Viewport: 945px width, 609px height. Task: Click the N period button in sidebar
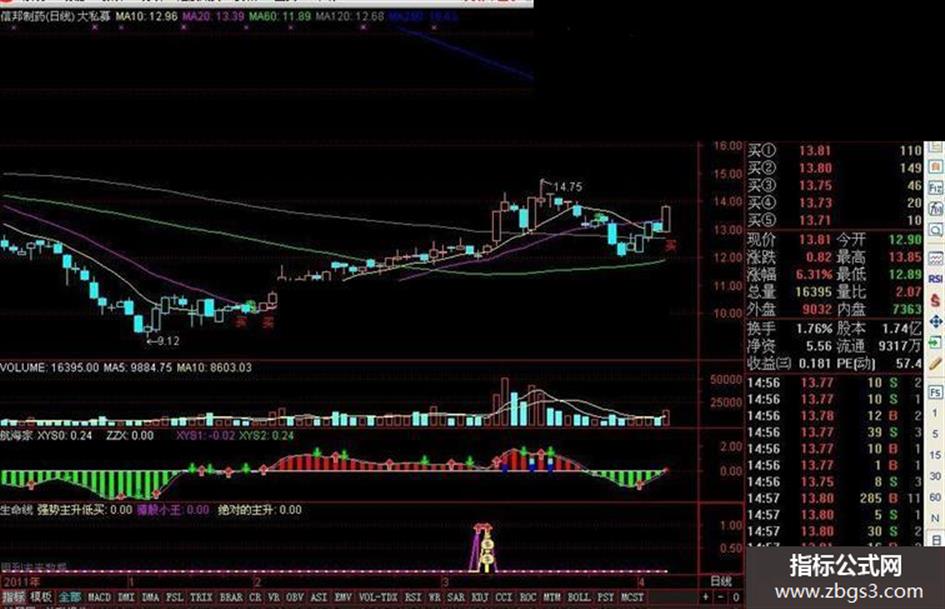[x=935, y=518]
